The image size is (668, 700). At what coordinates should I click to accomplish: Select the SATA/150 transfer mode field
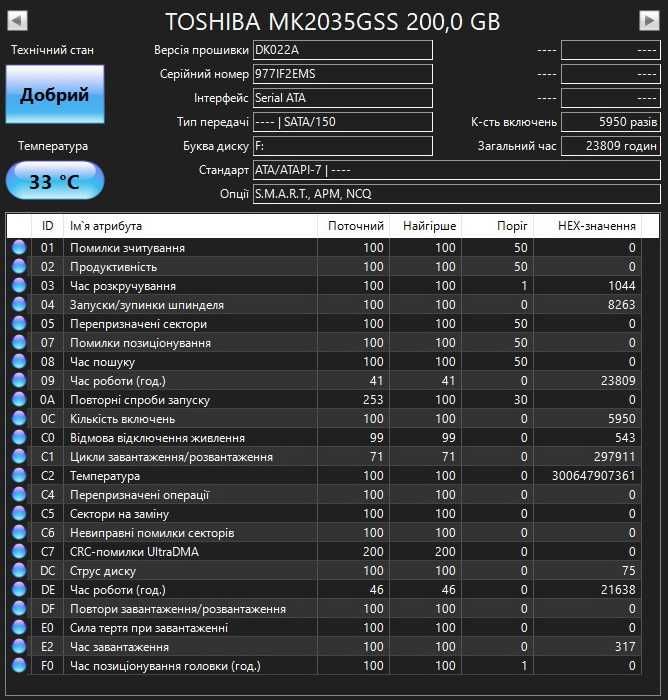pyautogui.click(x=342, y=122)
